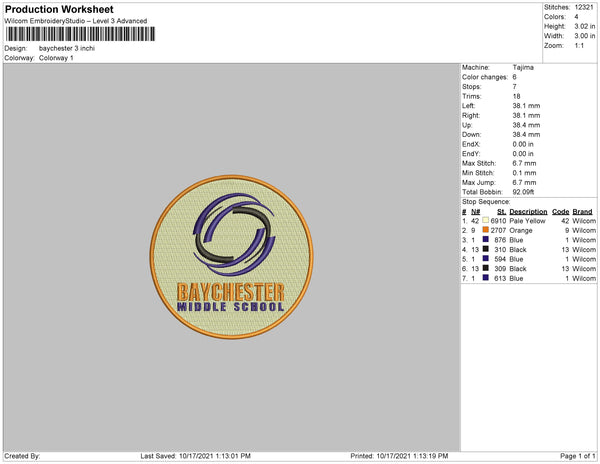Click the Up value next to 'Up:'

[526, 125]
